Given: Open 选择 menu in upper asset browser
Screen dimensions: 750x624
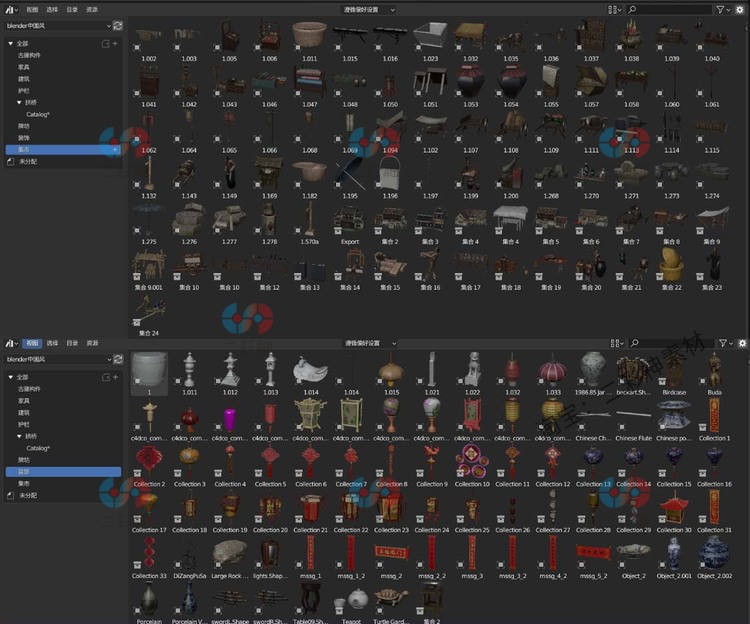Looking at the screenshot, I should (x=52, y=10).
